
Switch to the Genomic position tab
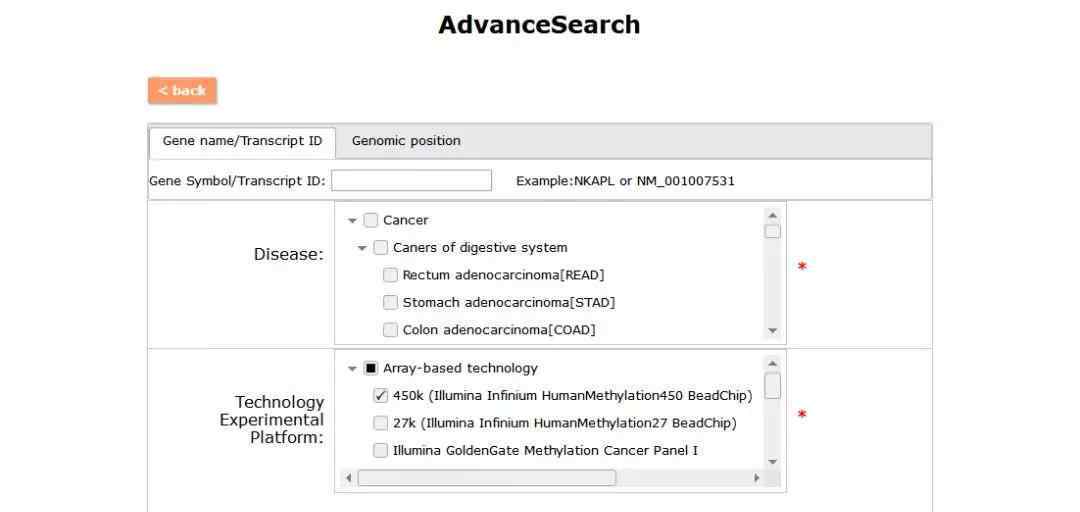point(406,141)
